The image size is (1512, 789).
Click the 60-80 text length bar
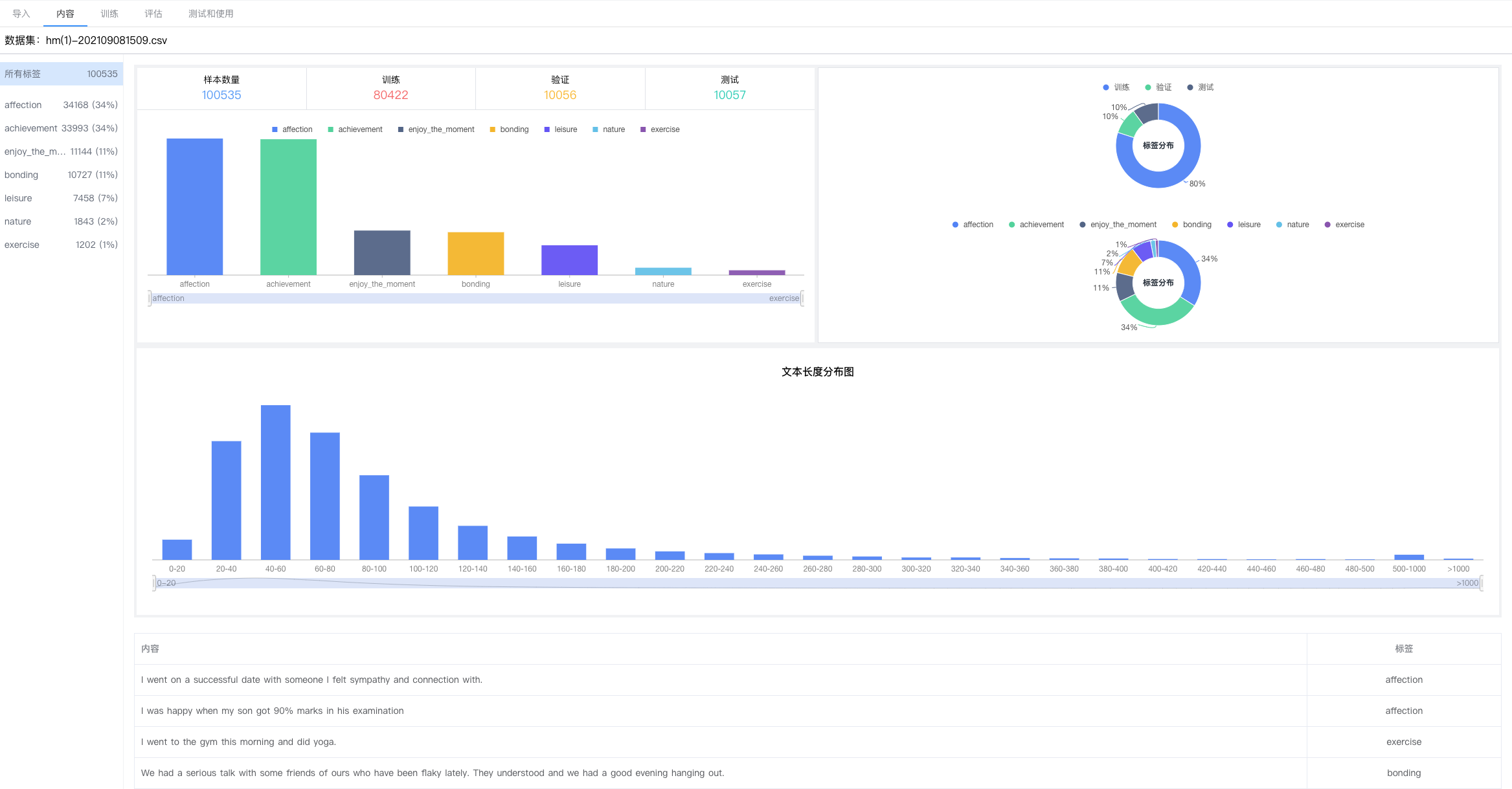pos(325,496)
